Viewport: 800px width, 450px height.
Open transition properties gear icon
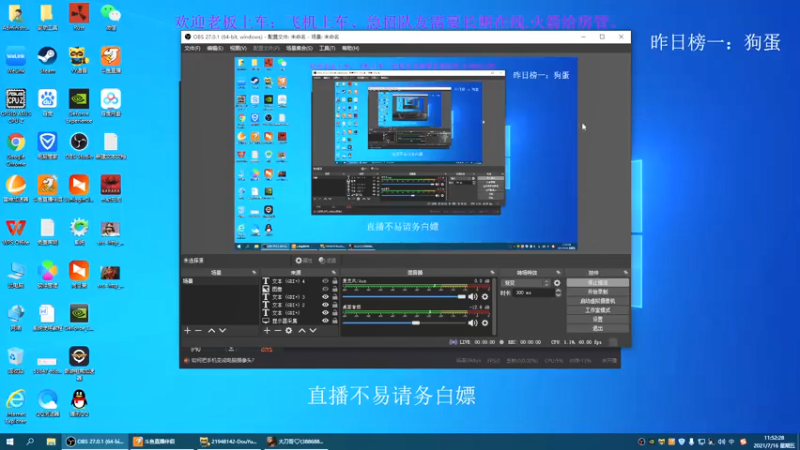(x=557, y=283)
